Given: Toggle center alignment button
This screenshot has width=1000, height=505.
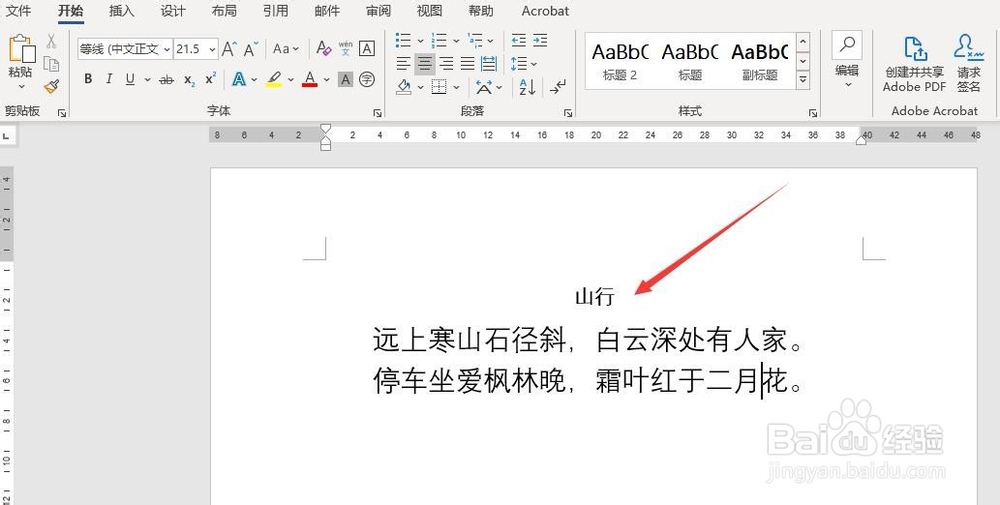Looking at the screenshot, I should 425,63.
